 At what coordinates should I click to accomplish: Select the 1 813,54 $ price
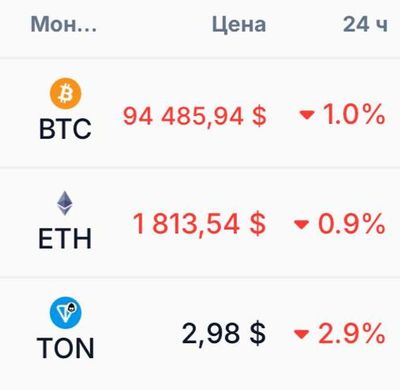click(199, 224)
